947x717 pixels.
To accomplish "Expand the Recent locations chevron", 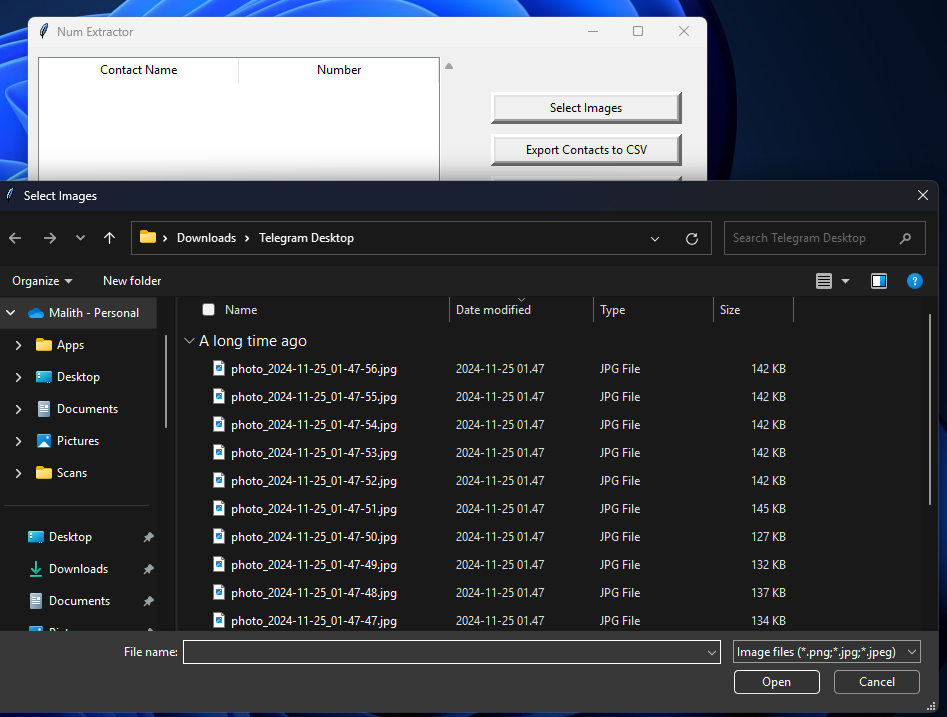I will (80, 238).
